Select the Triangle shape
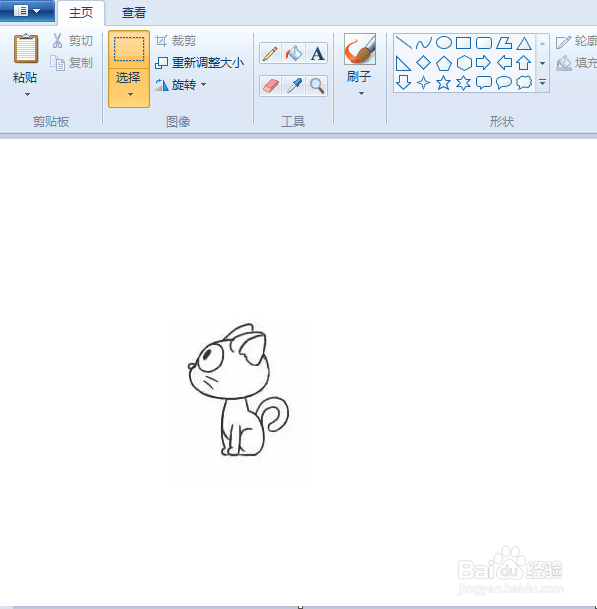This screenshot has height=609, width=597. pyautogui.click(x=524, y=43)
